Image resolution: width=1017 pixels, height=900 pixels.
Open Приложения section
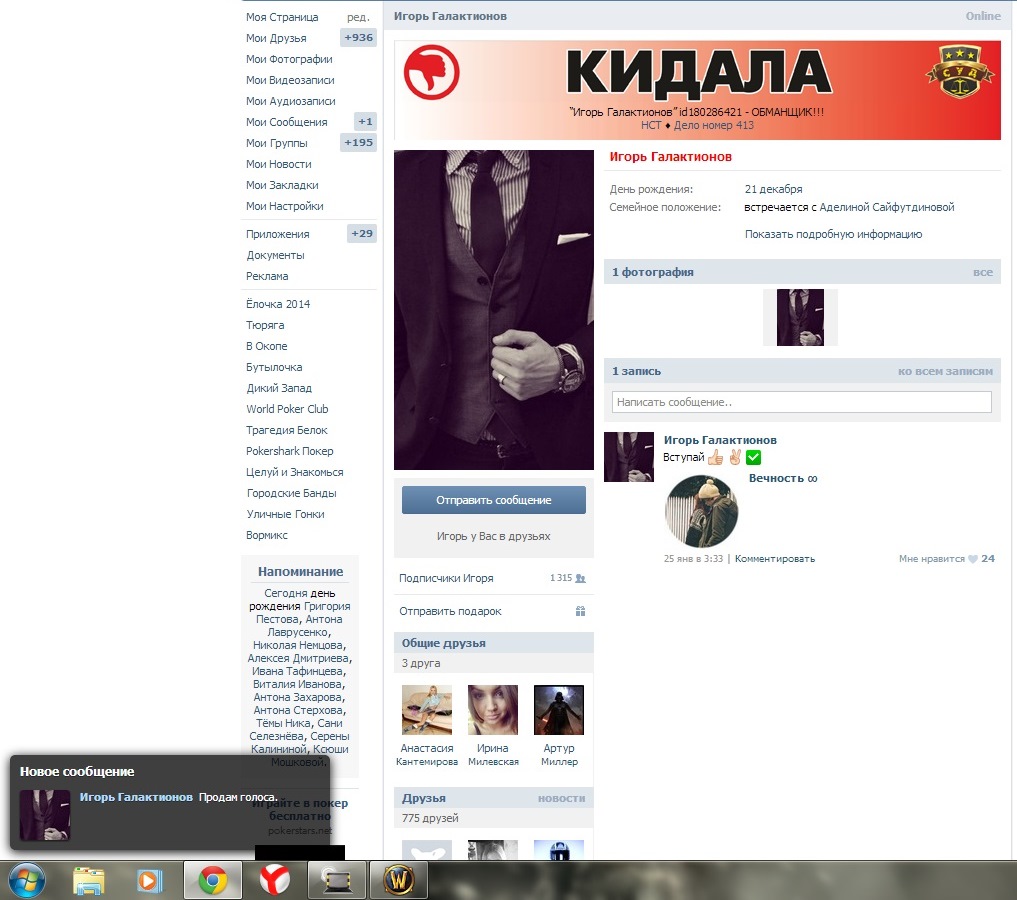[x=278, y=234]
